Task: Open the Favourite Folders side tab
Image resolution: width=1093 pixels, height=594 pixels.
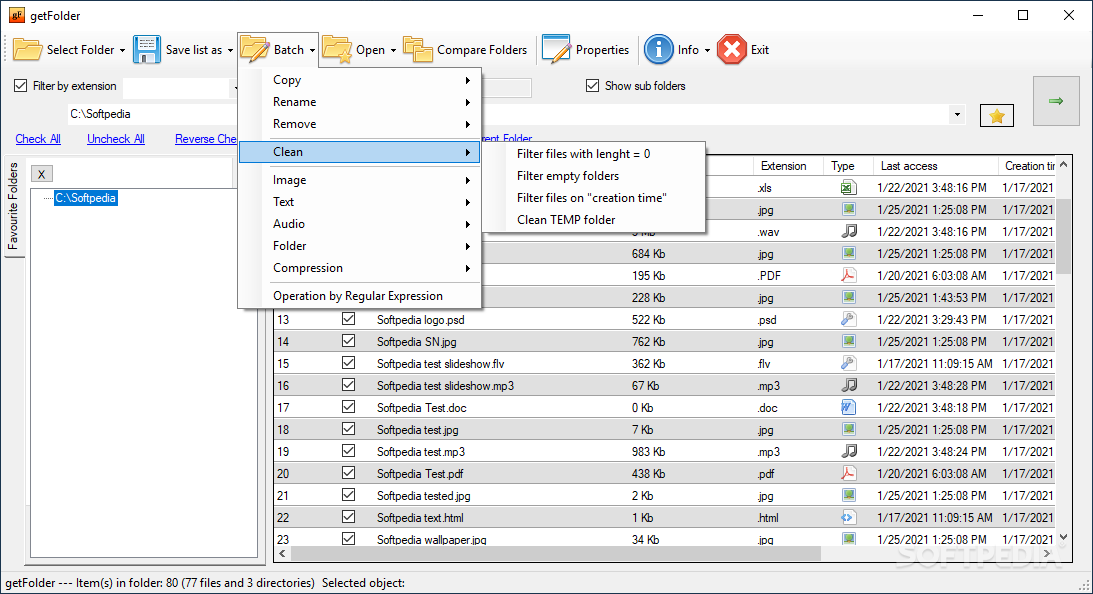Action: click(x=13, y=206)
